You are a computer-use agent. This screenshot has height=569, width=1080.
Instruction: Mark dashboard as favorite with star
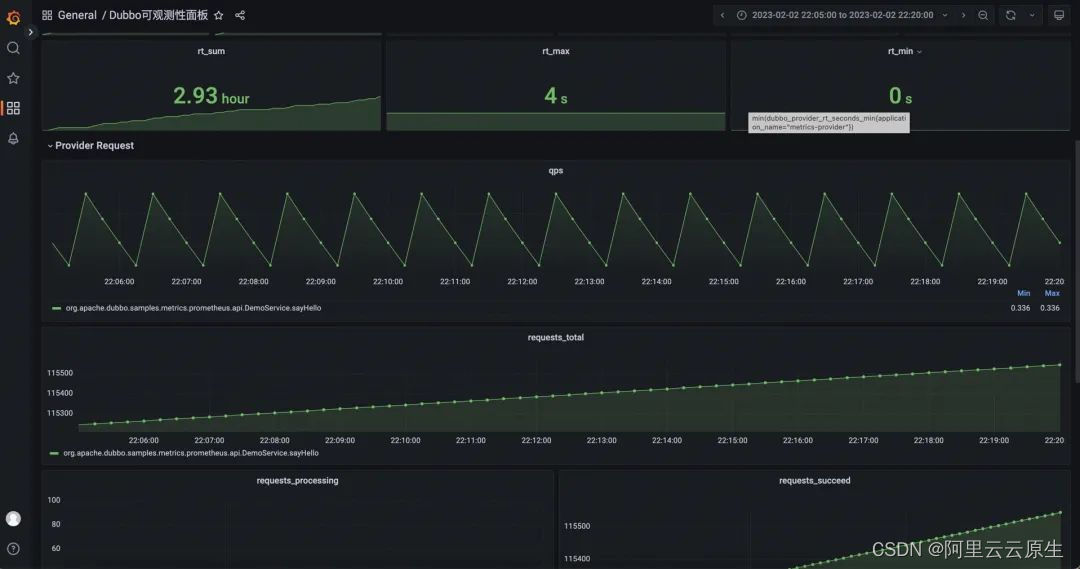pyautogui.click(x=218, y=15)
